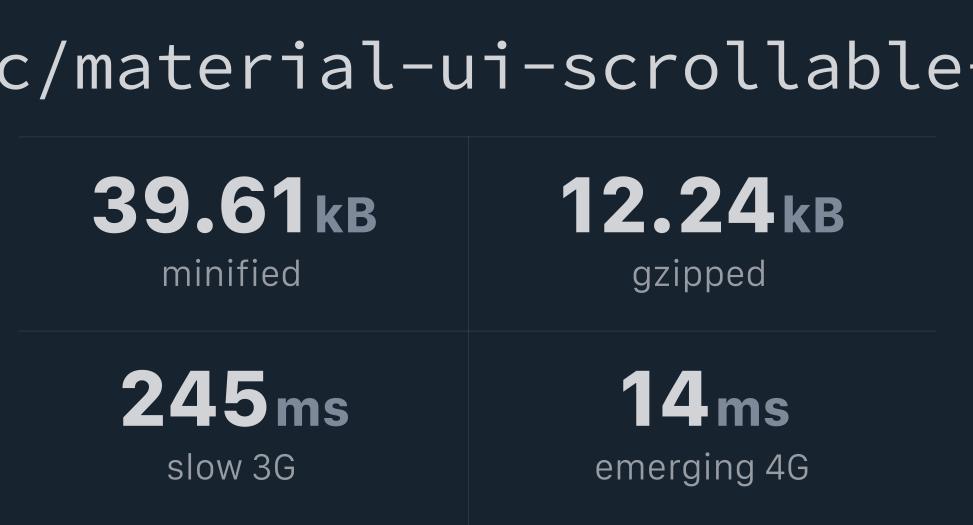Click the ms unit beside 14
Image resolution: width=973 pixels, height=525 pixels.
coord(753,409)
